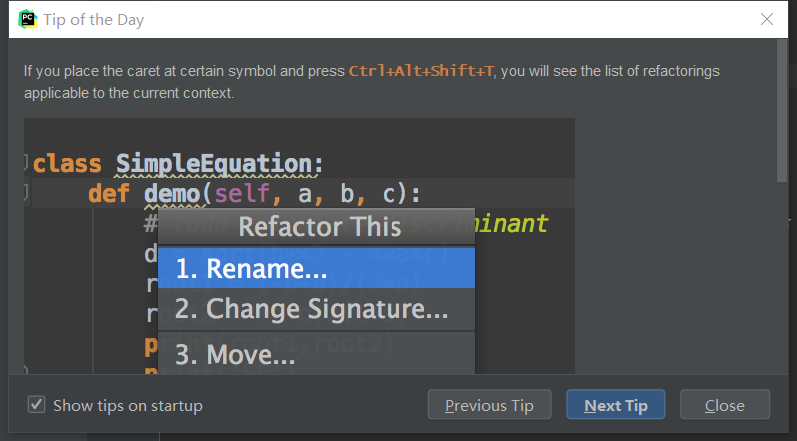Click the 'self' parameter in the code sample
Viewport: 797px width, 441px height.
coord(243,193)
